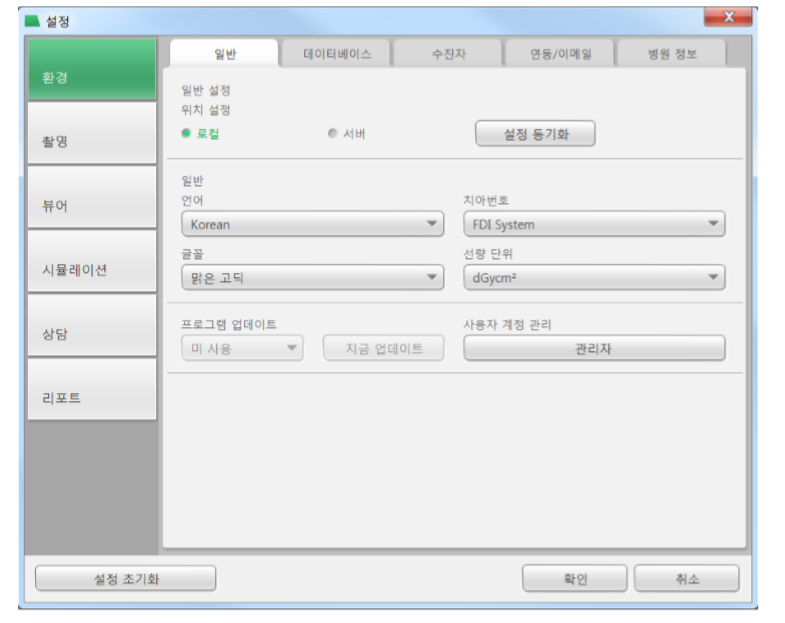Click the 언어 label

pyautogui.click(x=192, y=200)
